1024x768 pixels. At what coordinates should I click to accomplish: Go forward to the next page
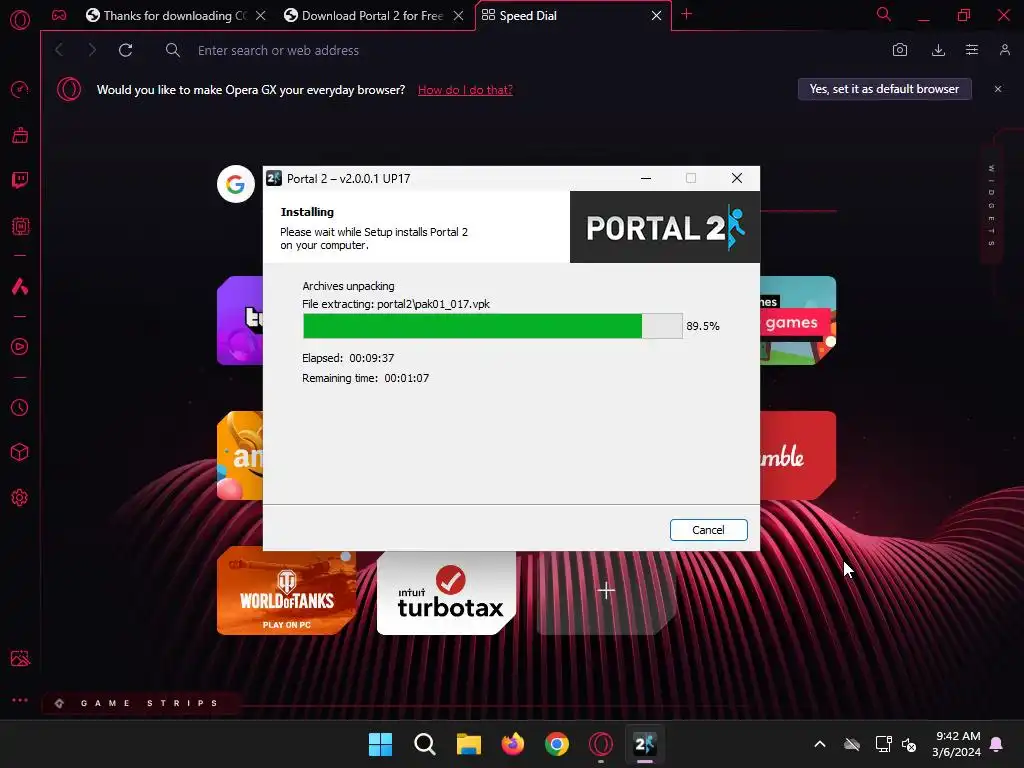92,50
